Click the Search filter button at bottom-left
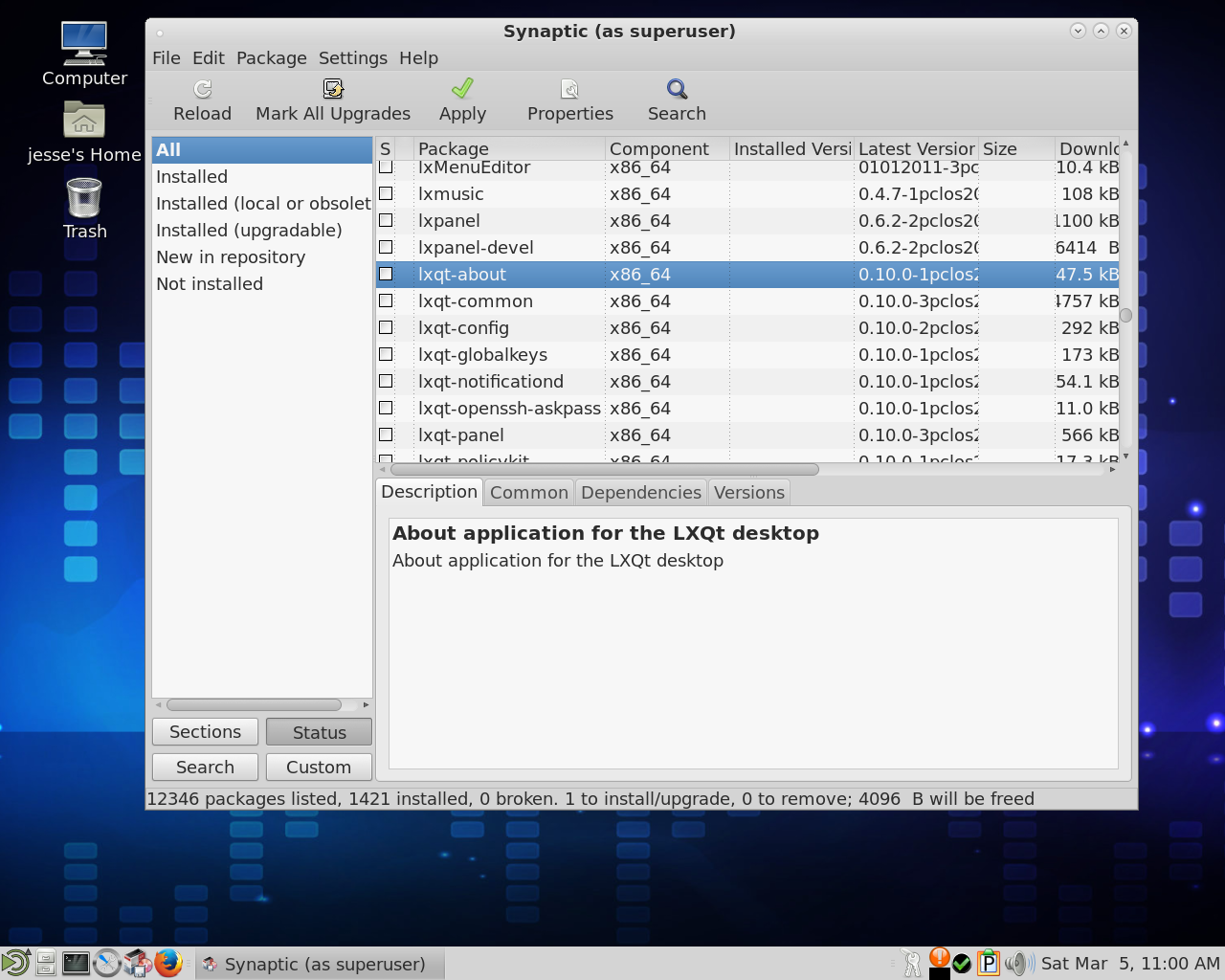 (205, 767)
